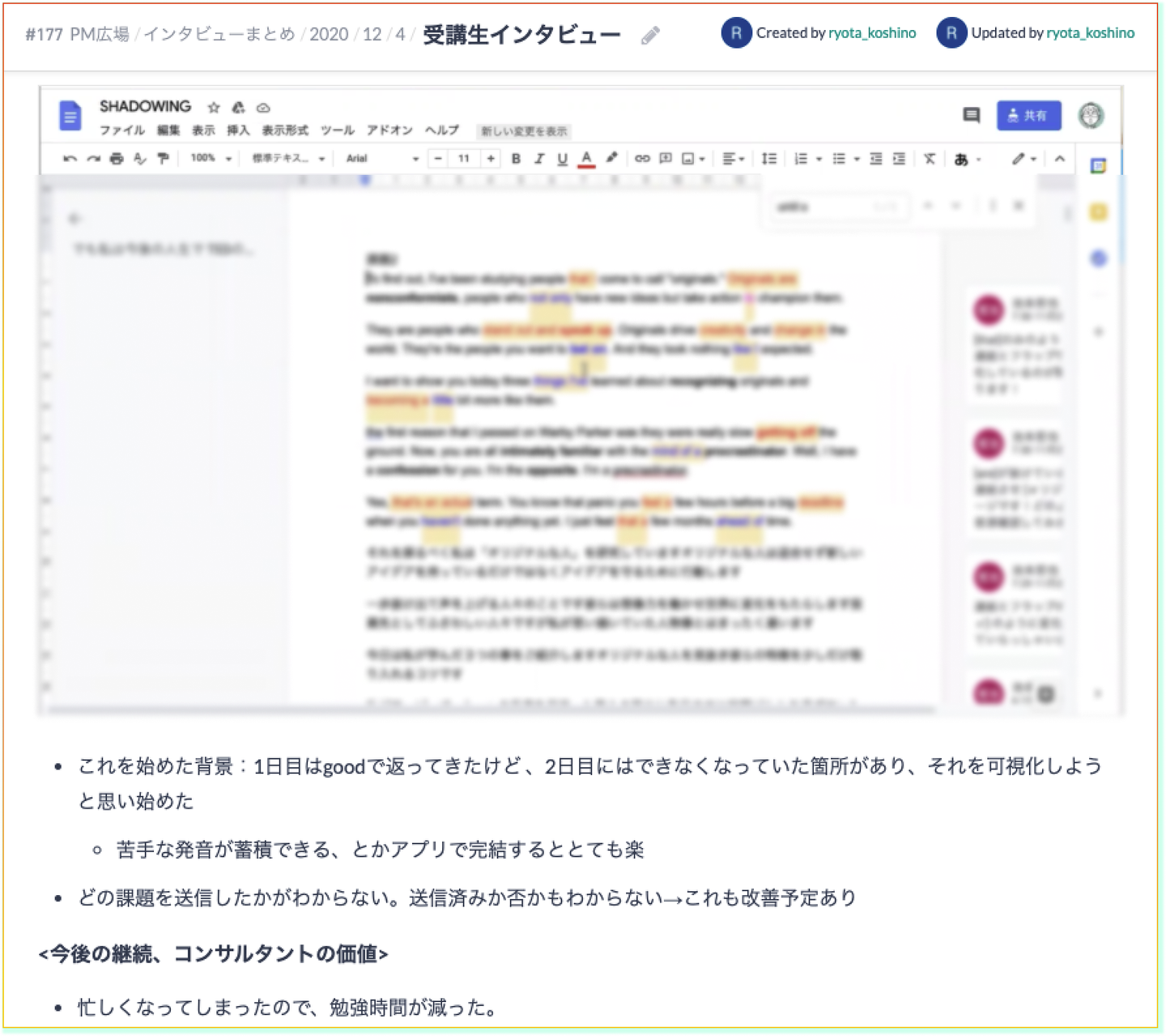
Task: Open the Google Calendar side panel icon
Action: coord(1098,166)
